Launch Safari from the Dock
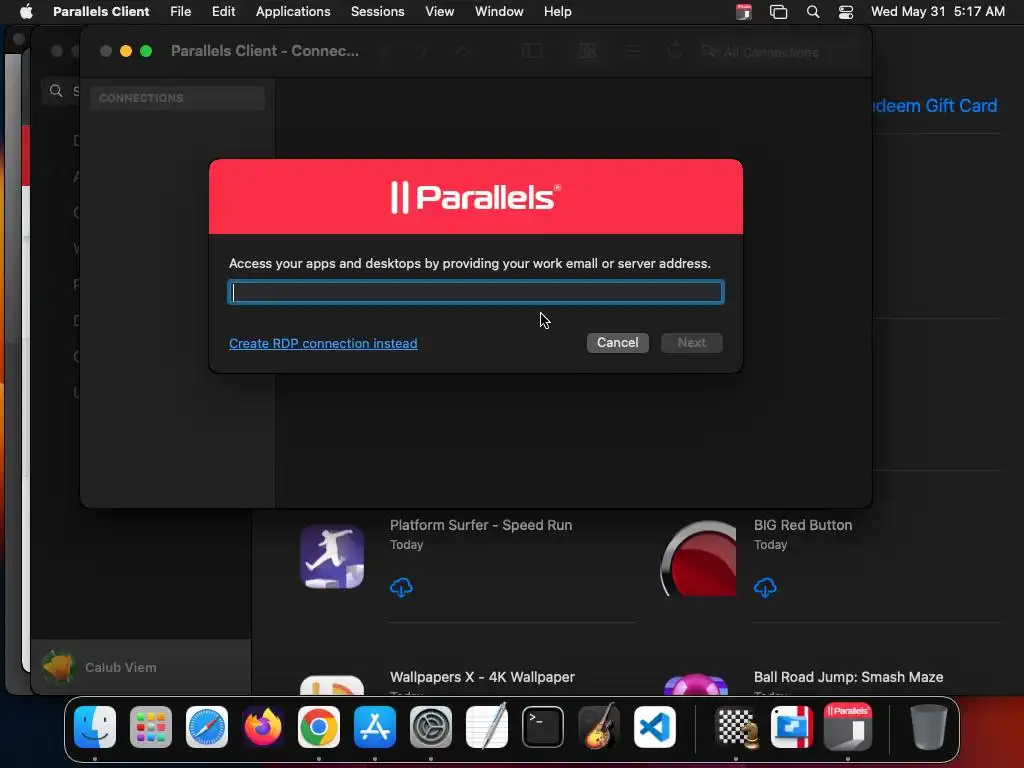 207,727
